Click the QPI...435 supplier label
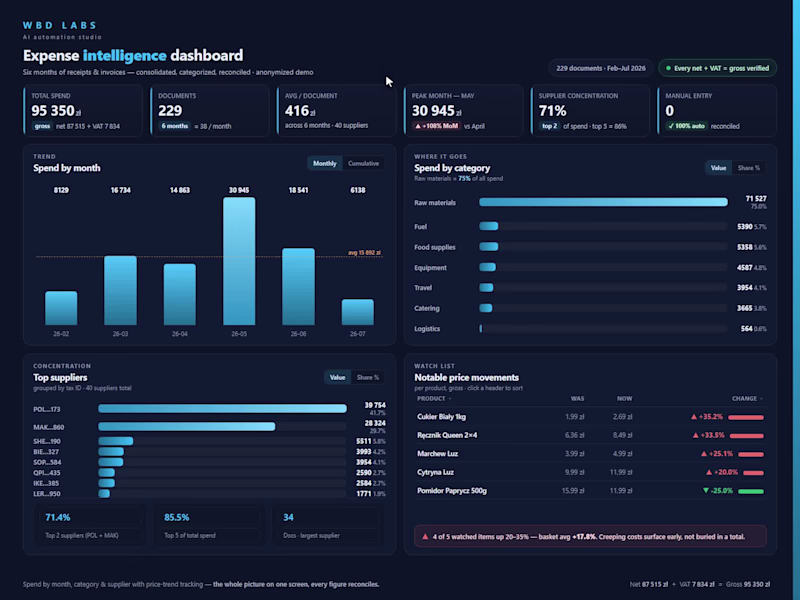The width and height of the screenshot is (800, 600). [46, 473]
